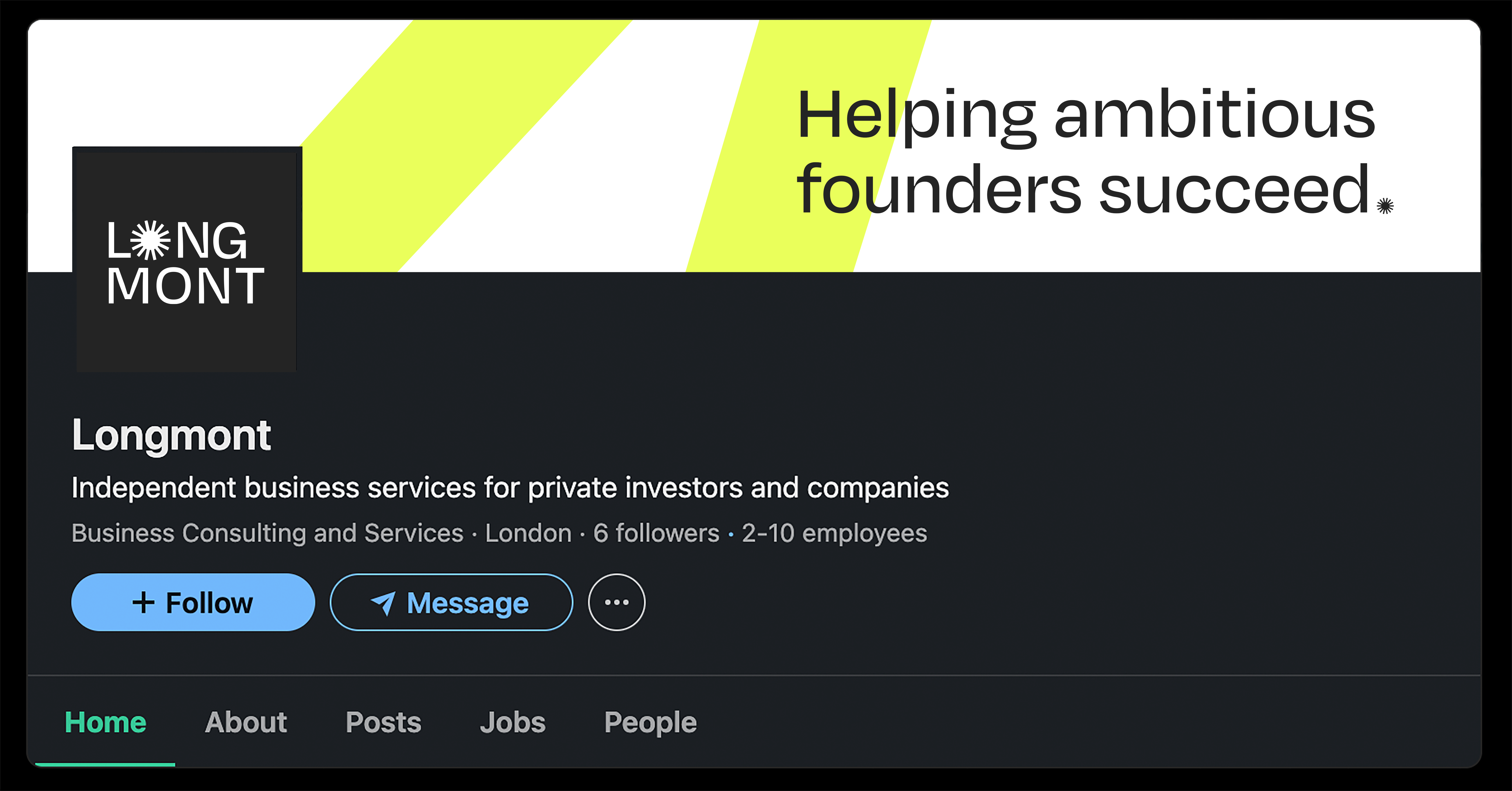This screenshot has height=791, width=1512.
Task: Click the paper plane Message icon
Action: [x=383, y=603]
